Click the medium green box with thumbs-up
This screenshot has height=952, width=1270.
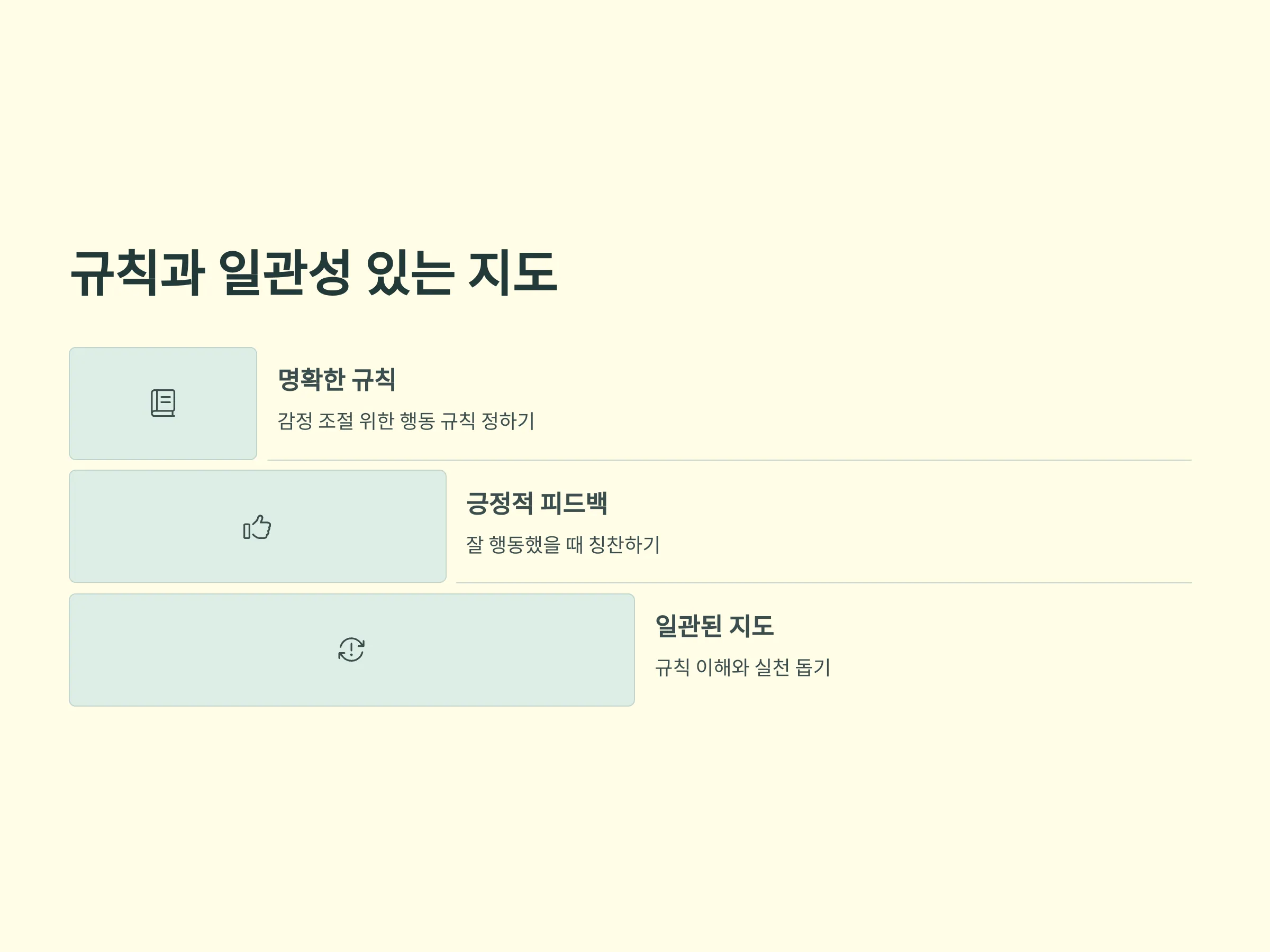(x=258, y=526)
